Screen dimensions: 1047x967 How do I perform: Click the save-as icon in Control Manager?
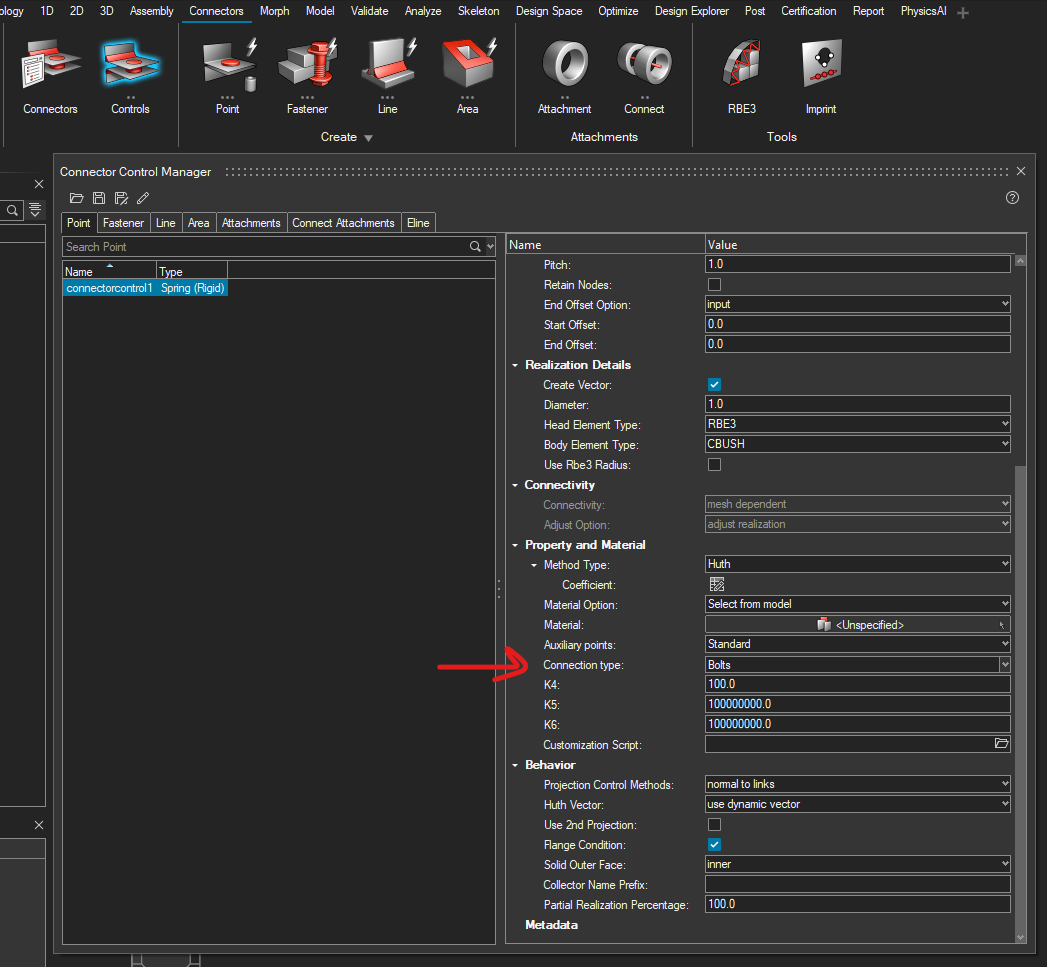[x=121, y=198]
